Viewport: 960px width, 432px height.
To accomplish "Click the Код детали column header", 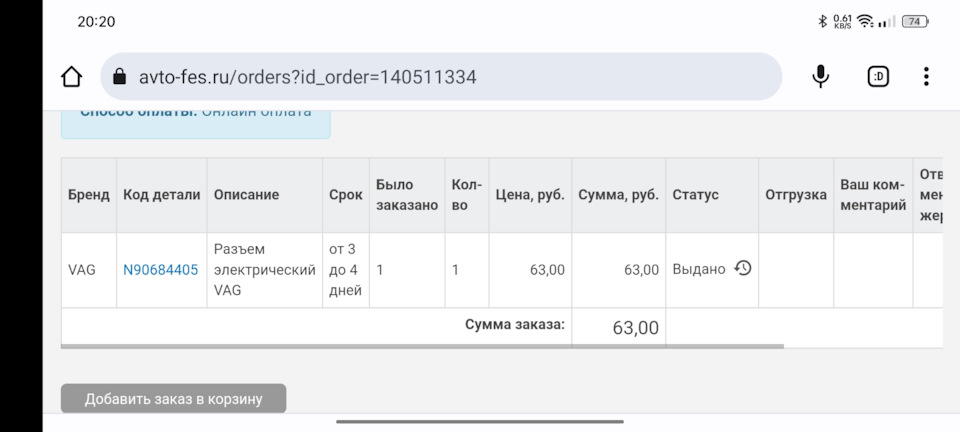I will [161, 195].
